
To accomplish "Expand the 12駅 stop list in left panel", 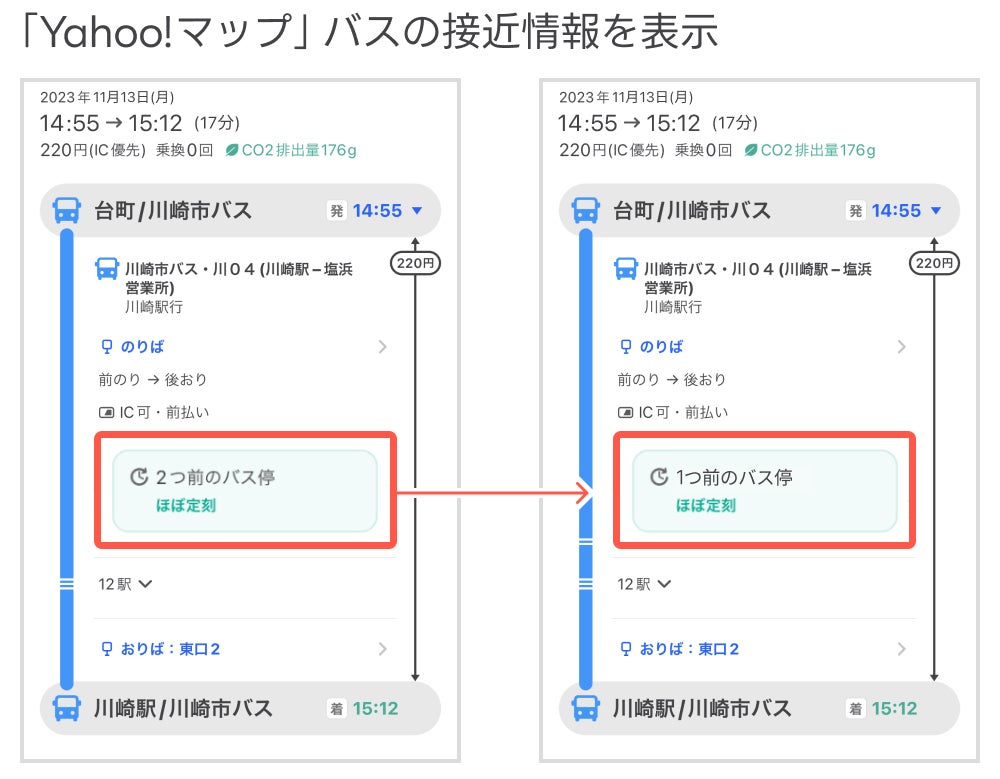I will pos(125,584).
